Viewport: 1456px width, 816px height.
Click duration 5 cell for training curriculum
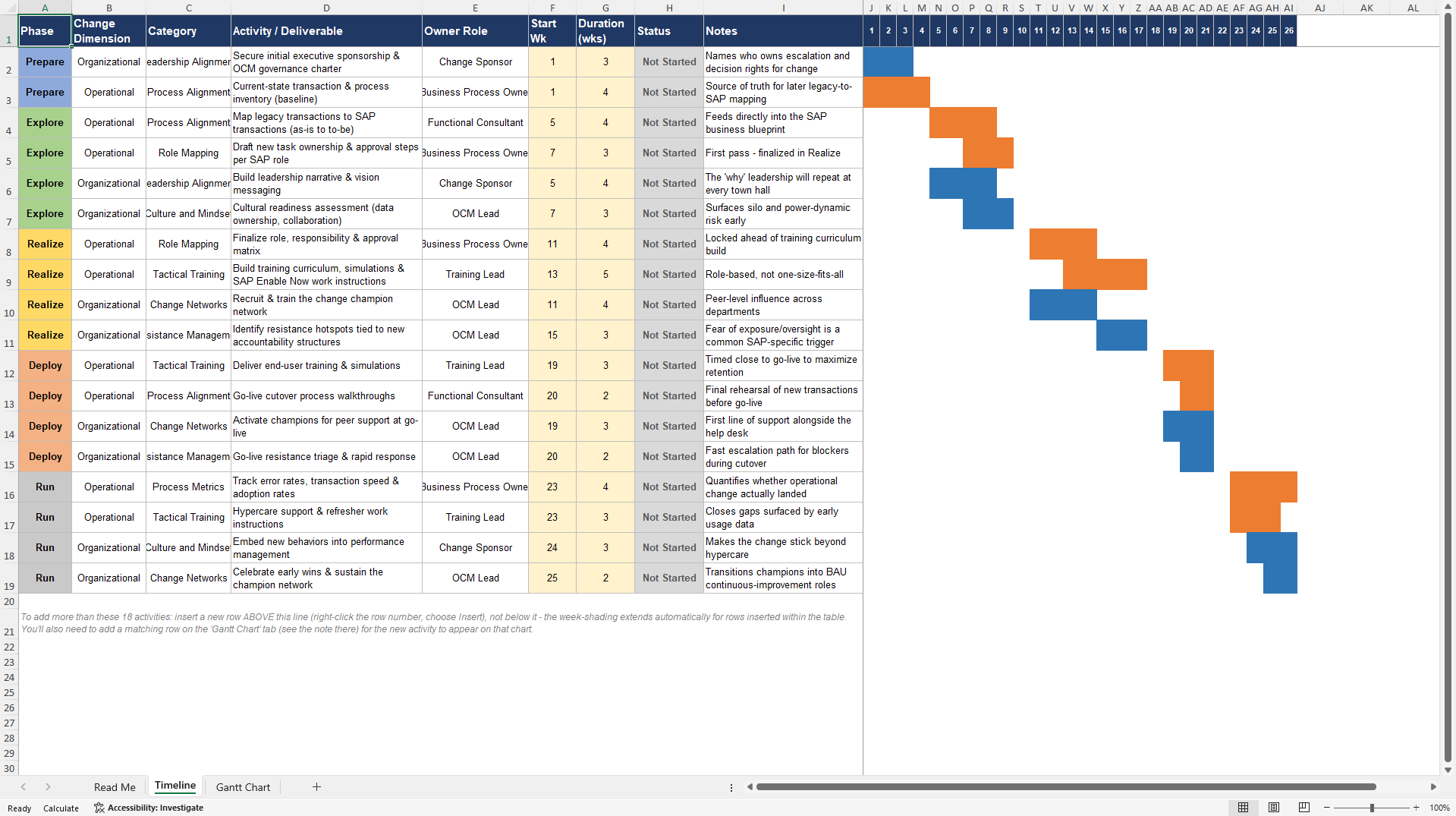[605, 275]
